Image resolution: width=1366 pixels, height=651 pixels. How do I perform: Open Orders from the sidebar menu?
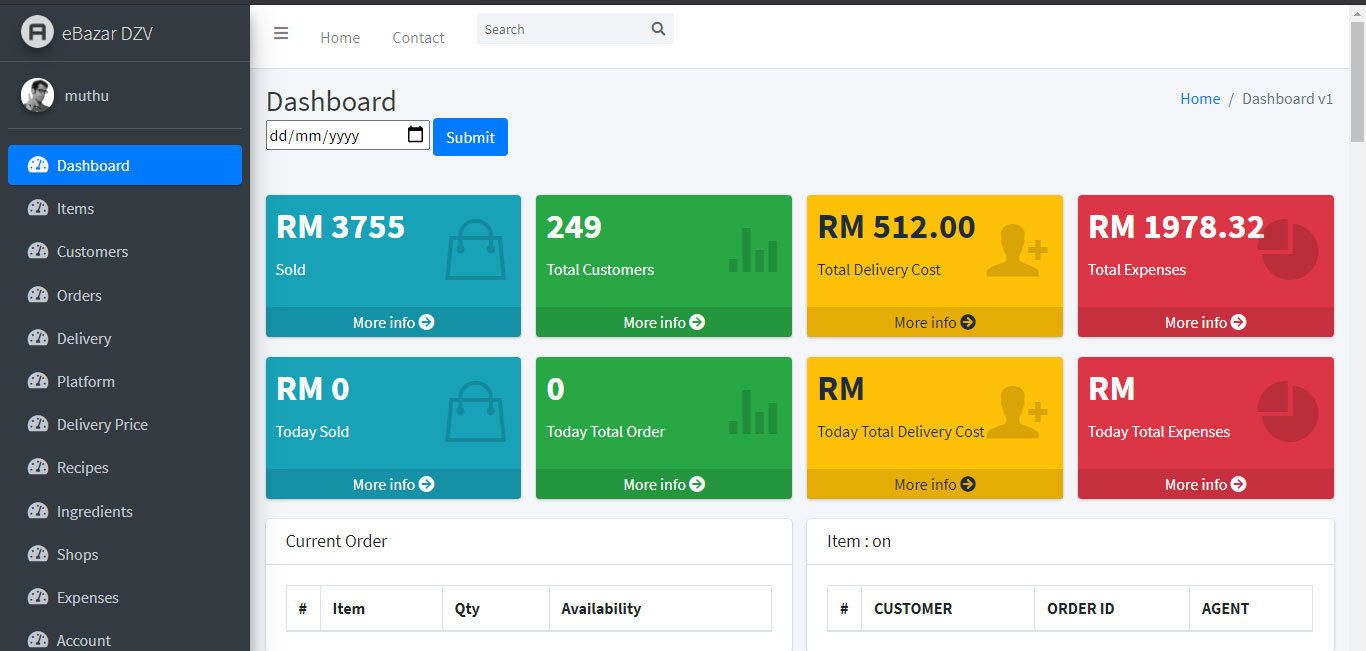[79, 295]
